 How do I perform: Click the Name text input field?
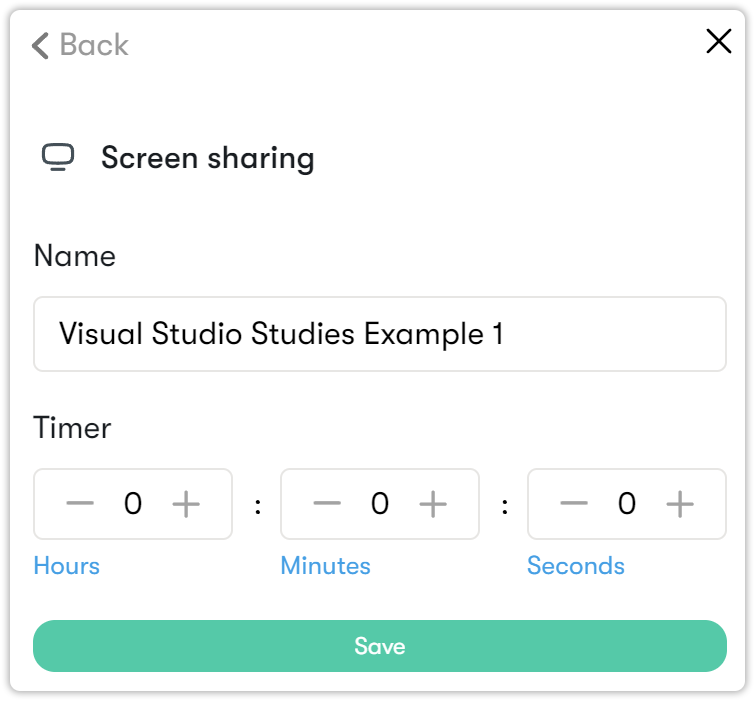click(x=380, y=334)
